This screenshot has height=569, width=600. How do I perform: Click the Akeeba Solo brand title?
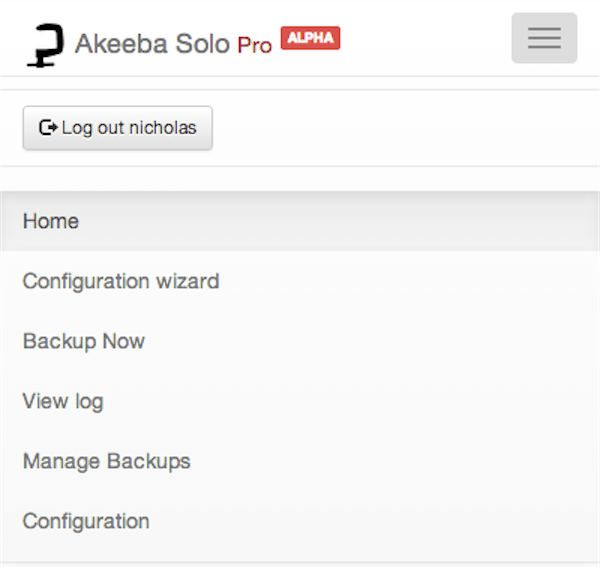(x=152, y=44)
